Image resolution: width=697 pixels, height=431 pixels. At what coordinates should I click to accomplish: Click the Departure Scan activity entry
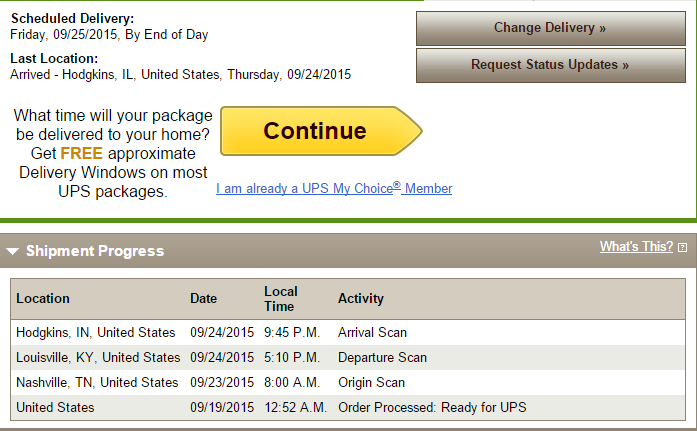tap(382, 357)
